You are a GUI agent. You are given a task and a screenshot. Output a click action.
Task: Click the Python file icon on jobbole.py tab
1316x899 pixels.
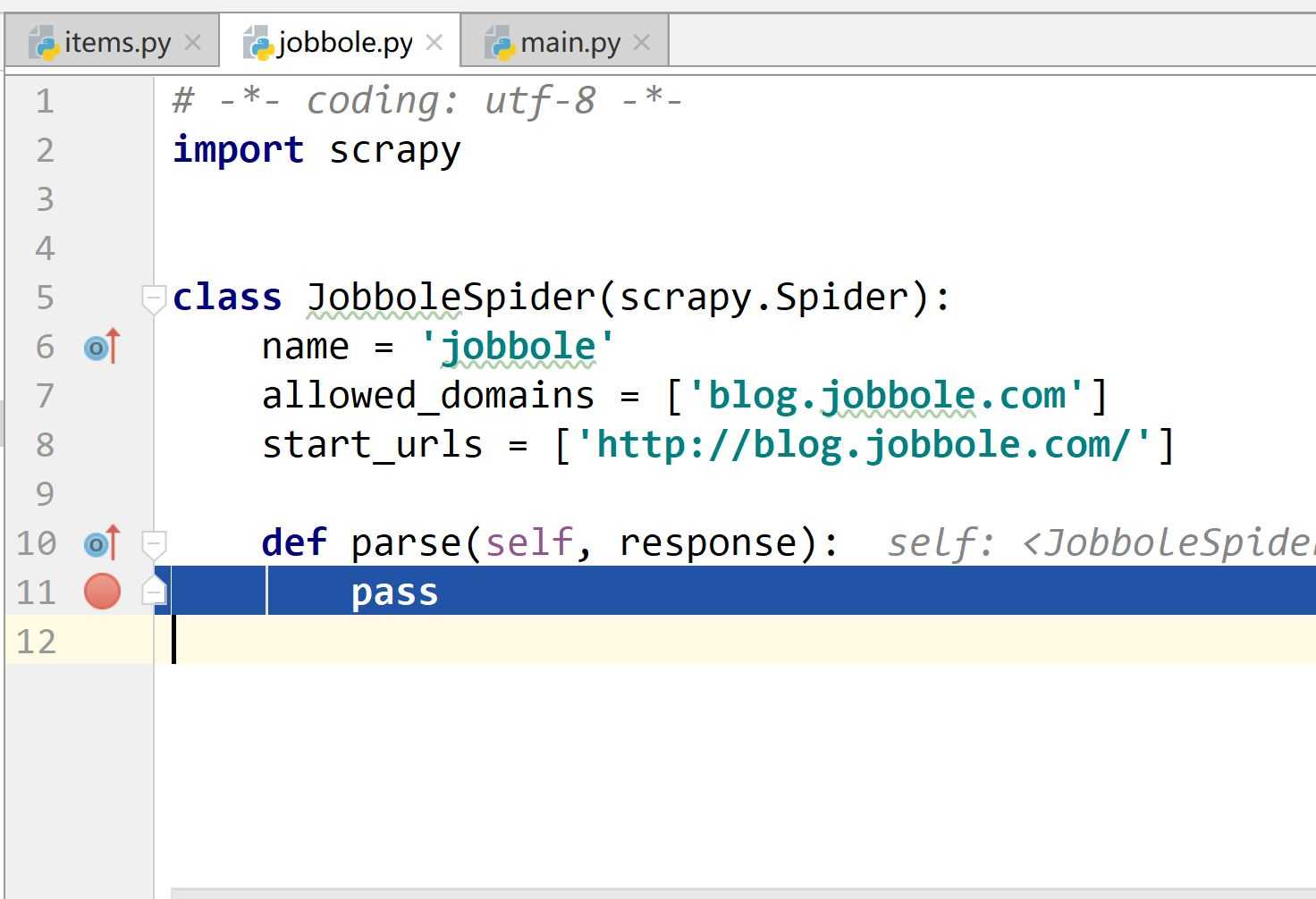258,43
